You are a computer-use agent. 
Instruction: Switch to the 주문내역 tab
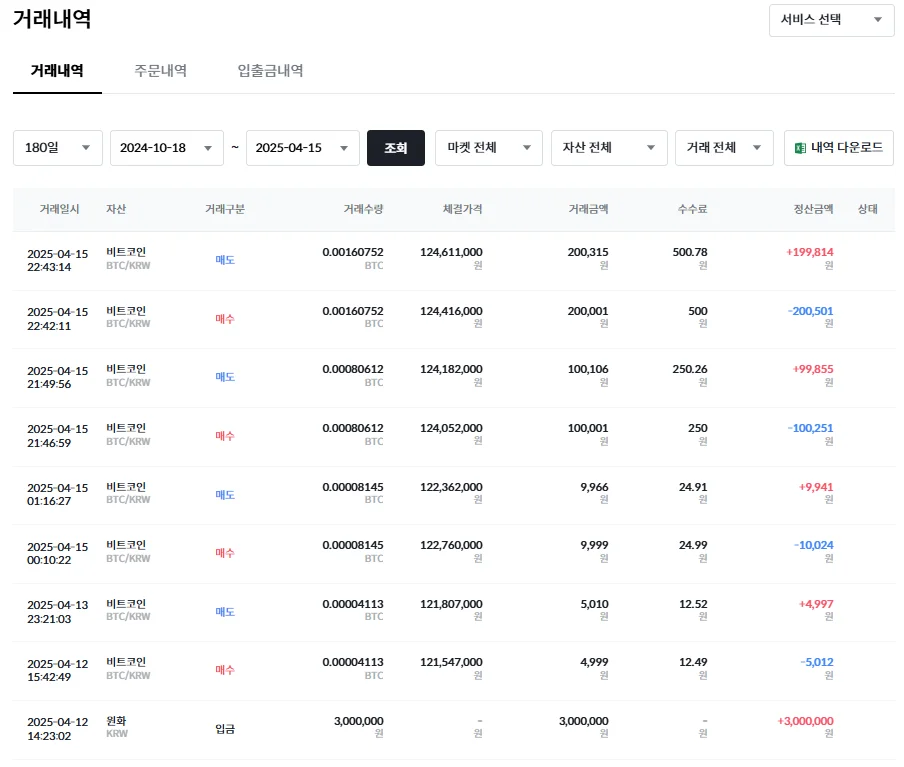pyautogui.click(x=160, y=71)
